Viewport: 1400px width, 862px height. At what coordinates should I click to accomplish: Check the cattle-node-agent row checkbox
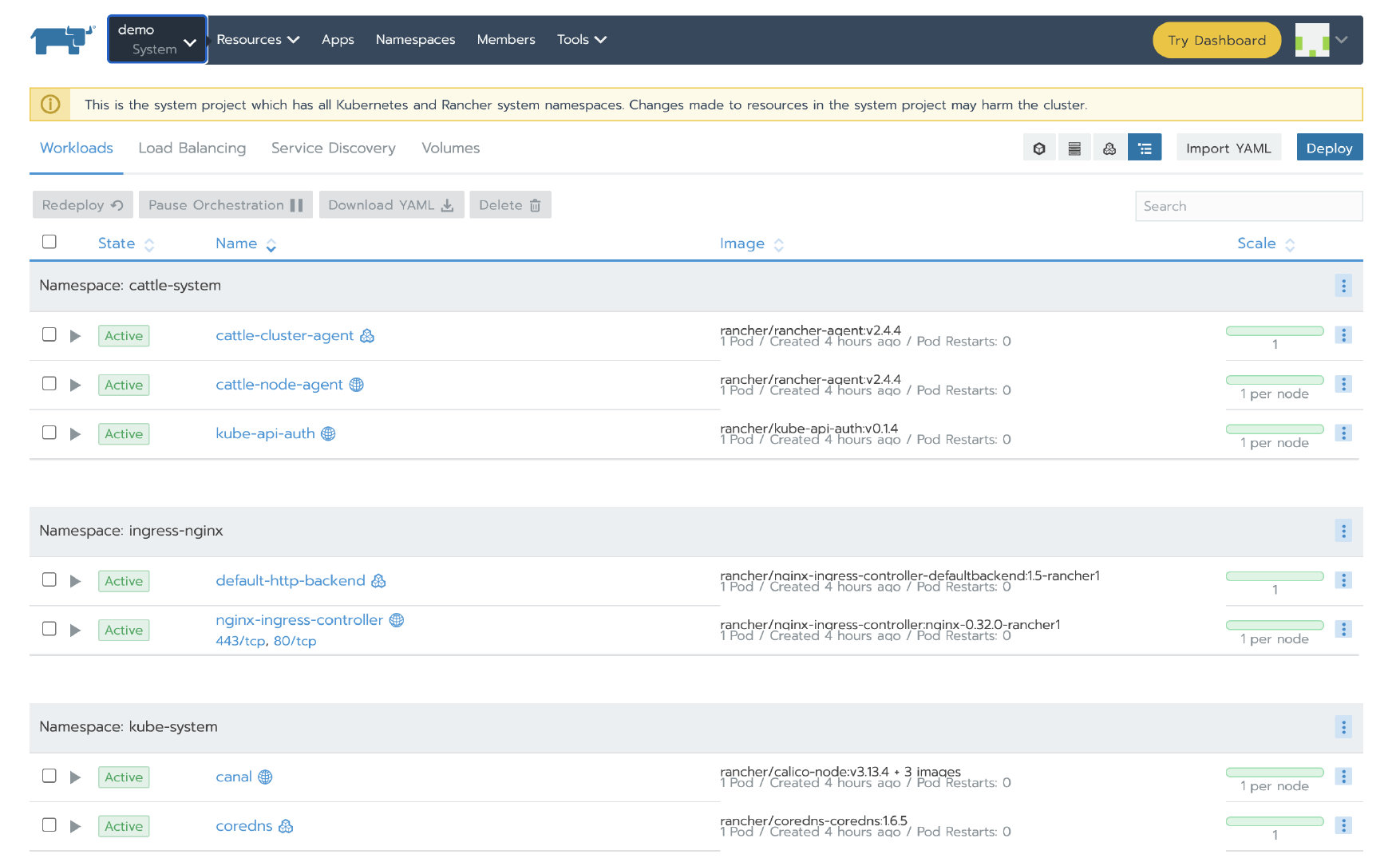pos(49,383)
